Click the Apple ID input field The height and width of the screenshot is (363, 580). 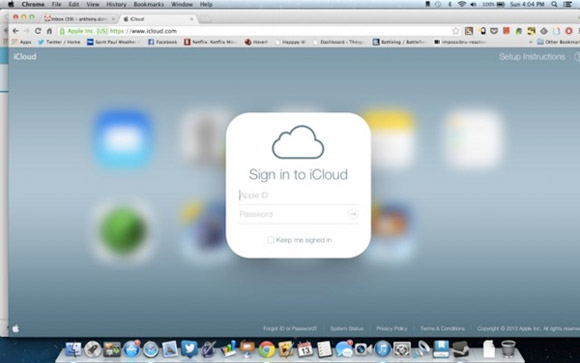click(x=299, y=195)
